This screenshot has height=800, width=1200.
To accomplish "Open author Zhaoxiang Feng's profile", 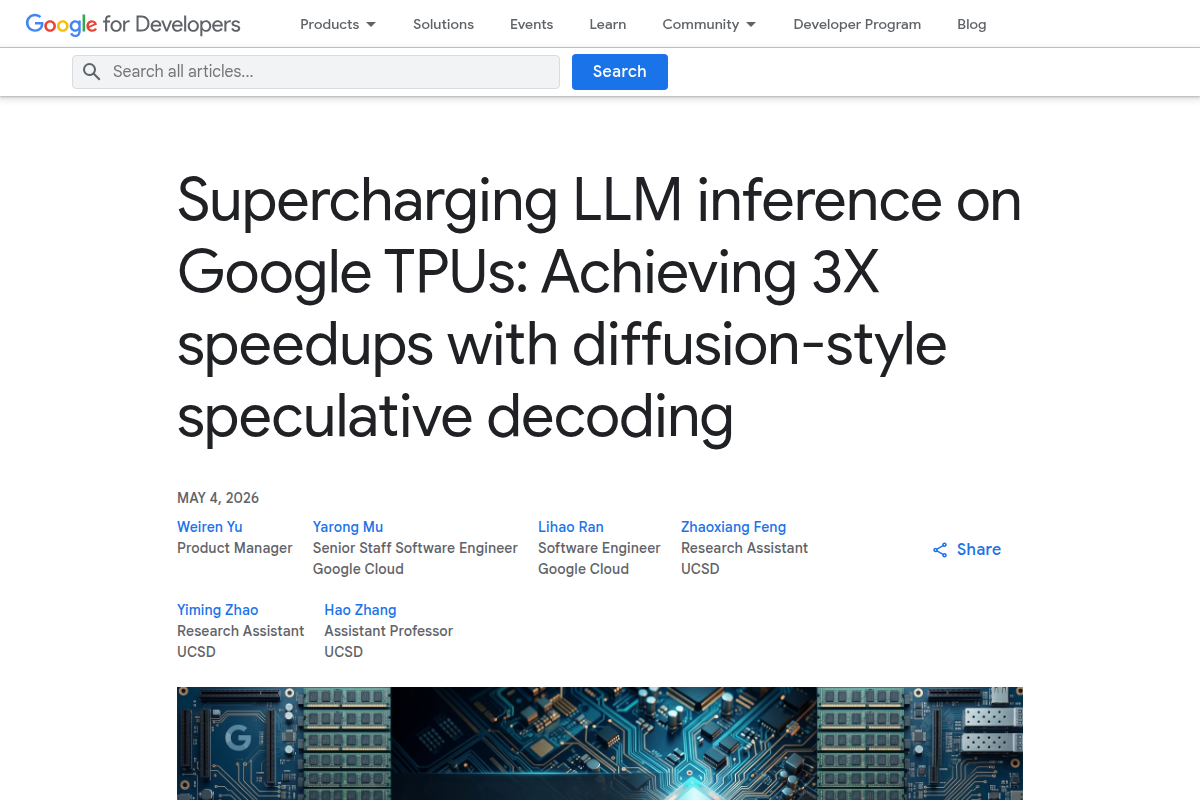I will (x=734, y=527).
